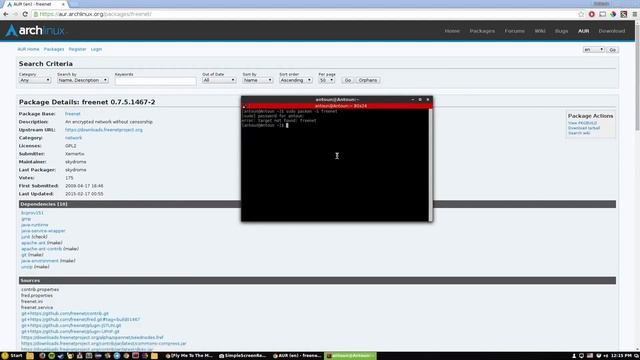Click the cast screen extension icon
The width and height of the screenshot is (640, 360).
pyautogui.click(x=602, y=14)
